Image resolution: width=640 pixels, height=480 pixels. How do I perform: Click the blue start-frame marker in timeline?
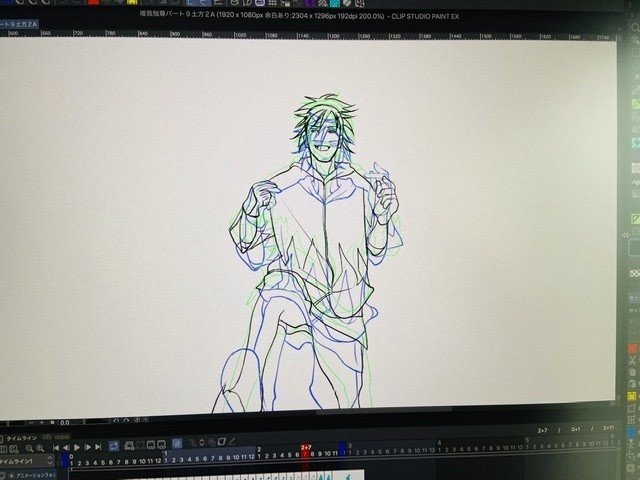coord(64,459)
